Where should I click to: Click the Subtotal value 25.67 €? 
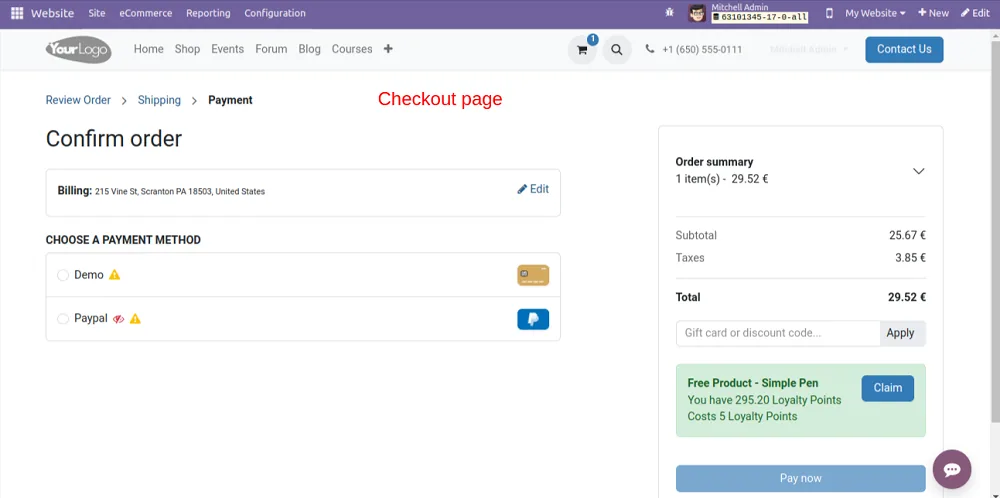[x=908, y=235]
